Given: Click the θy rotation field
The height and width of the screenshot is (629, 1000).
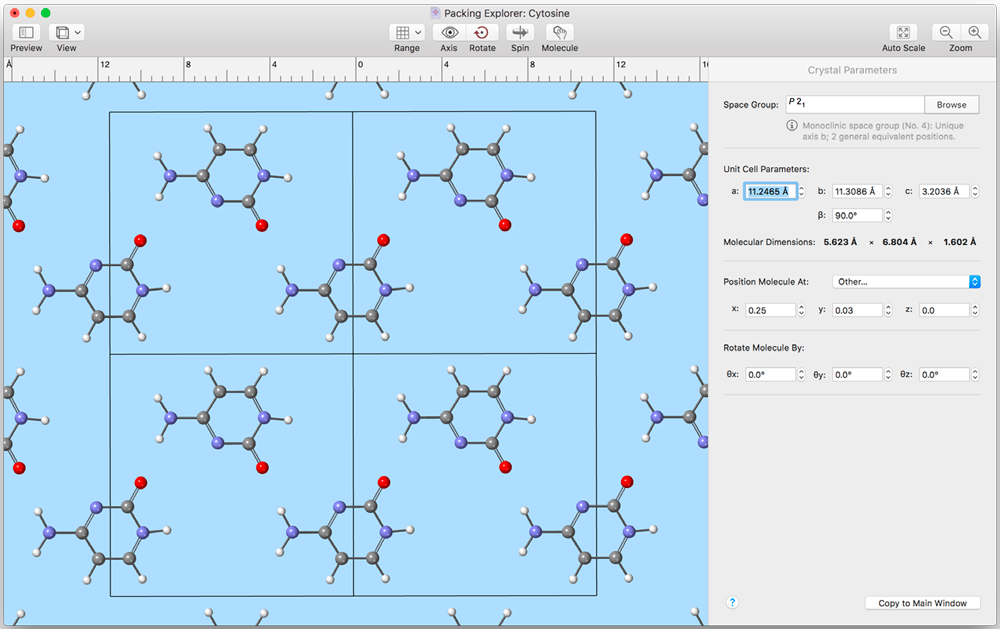Looking at the screenshot, I should (x=857, y=374).
